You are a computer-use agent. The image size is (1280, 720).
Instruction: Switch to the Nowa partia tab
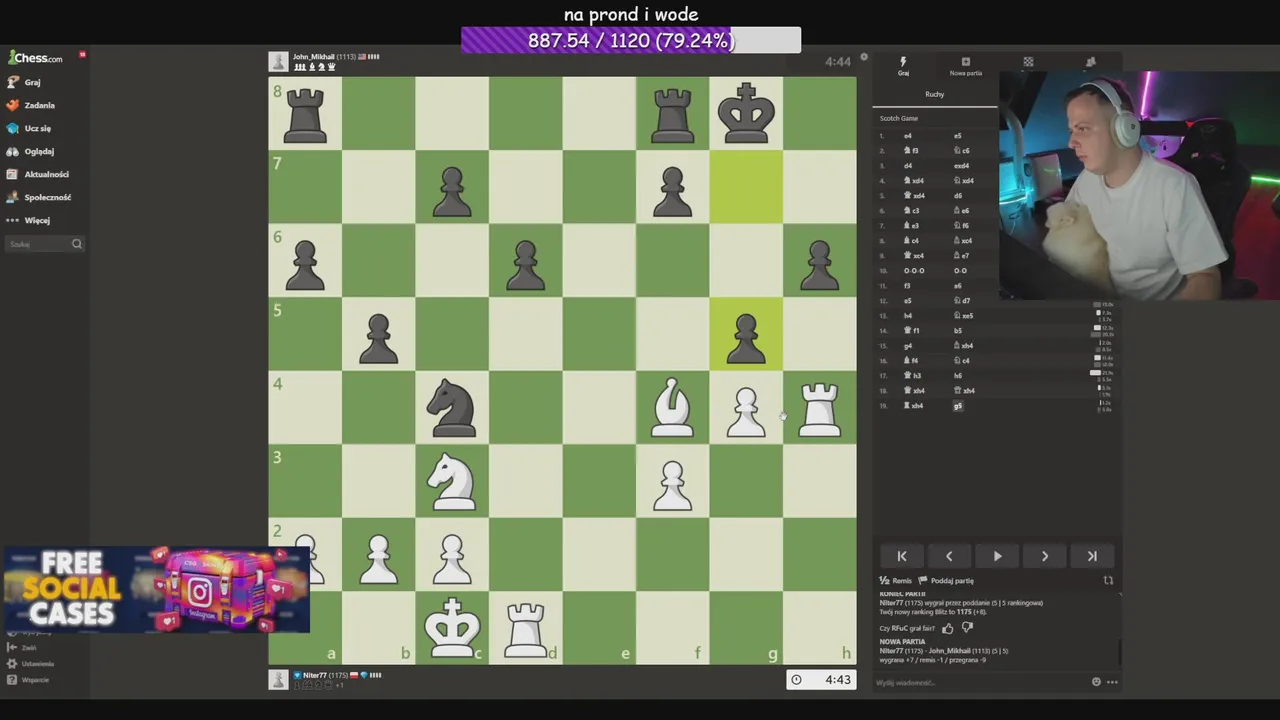click(x=966, y=66)
